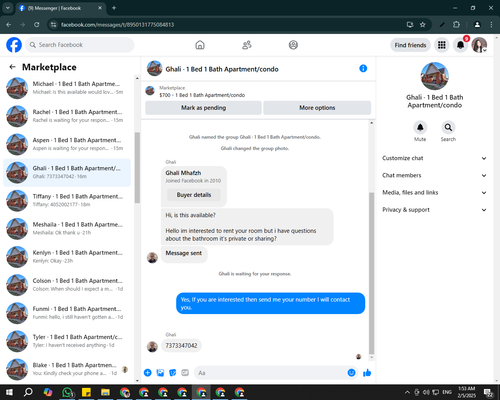Search in conversation with magnifier icon
The image size is (500, 400).
(x=448, y=127)
